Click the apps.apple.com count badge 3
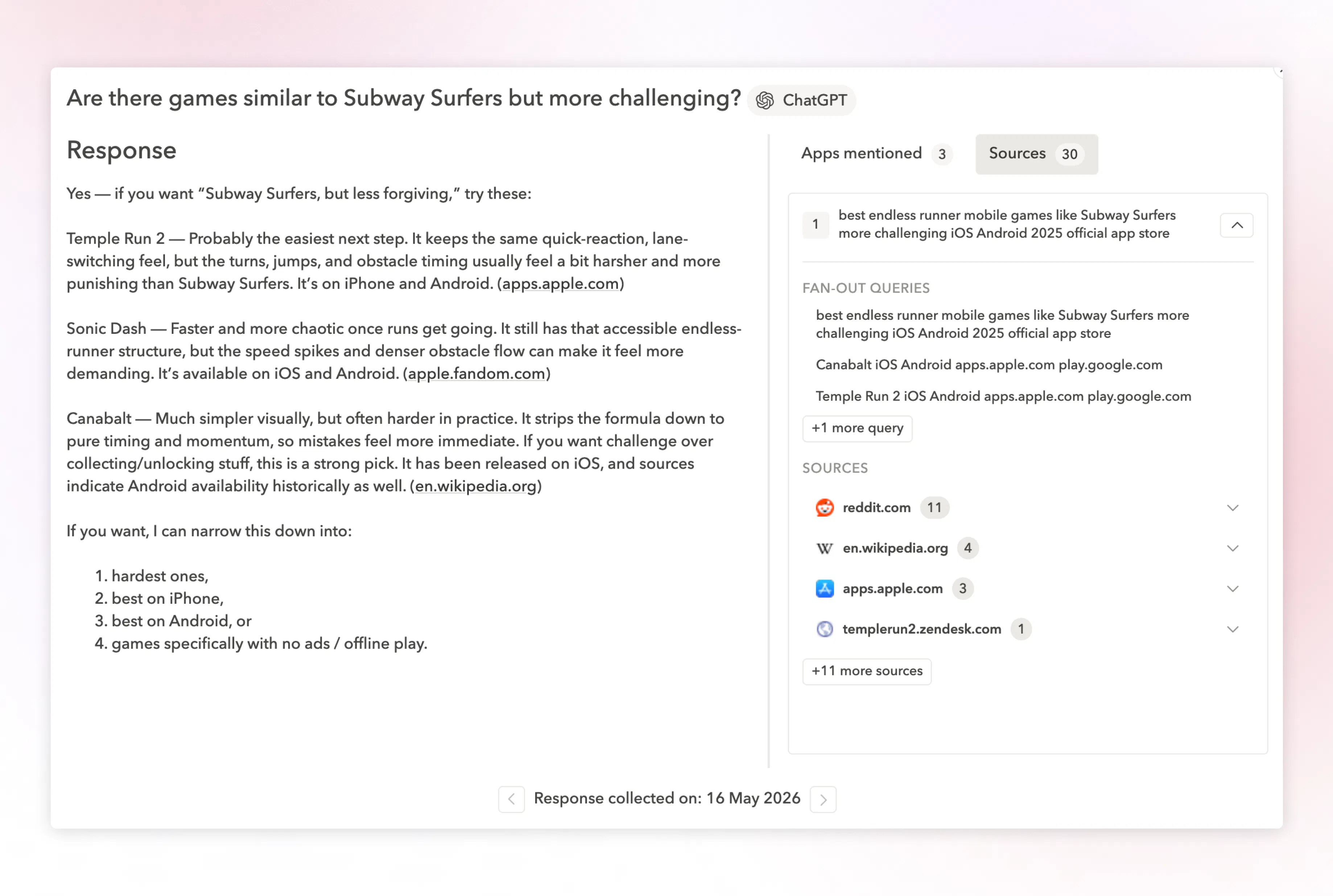This screenshot has height=896, width=1333. point(963,589)
